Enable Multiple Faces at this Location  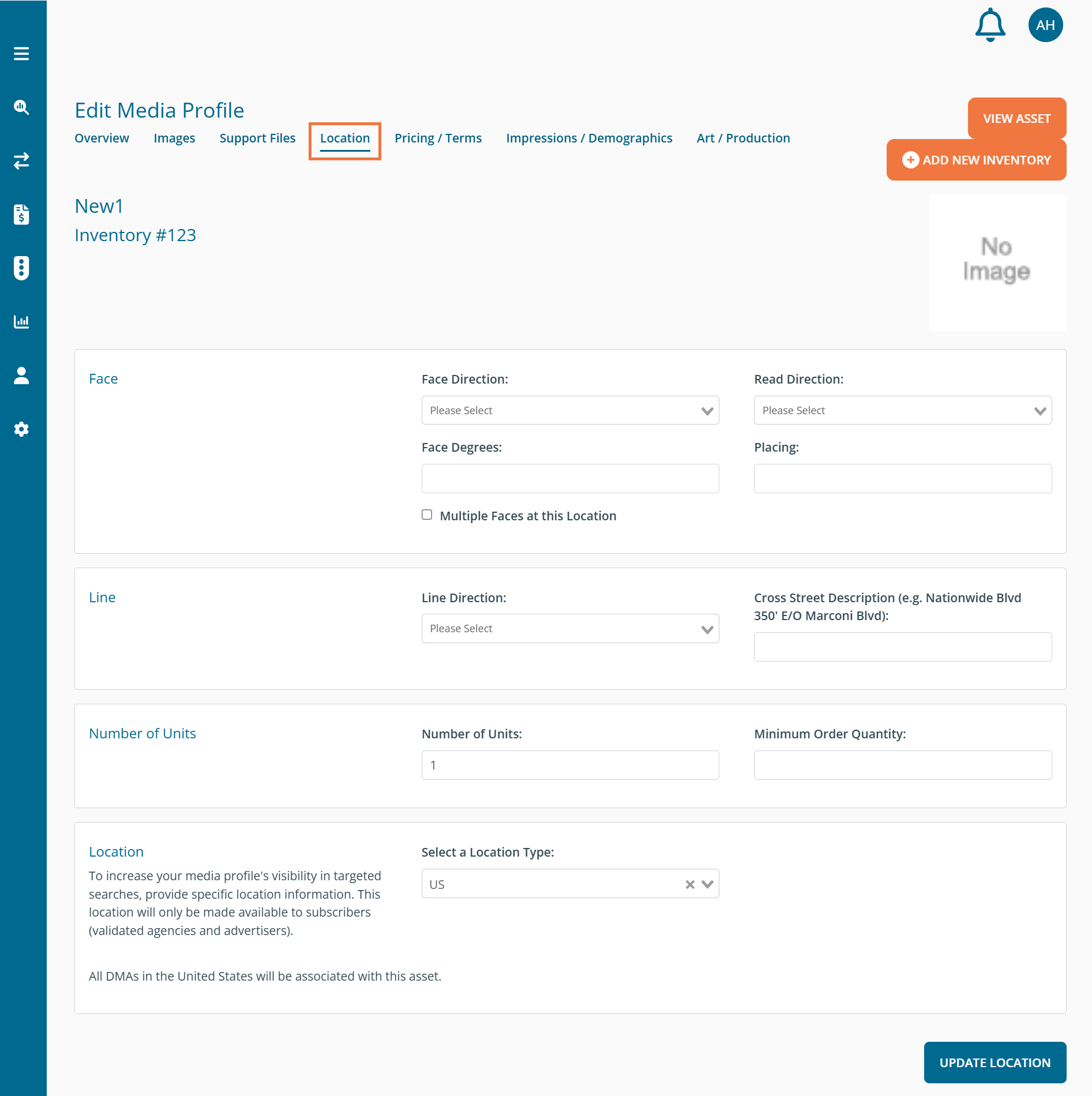(x=427, y=515)
